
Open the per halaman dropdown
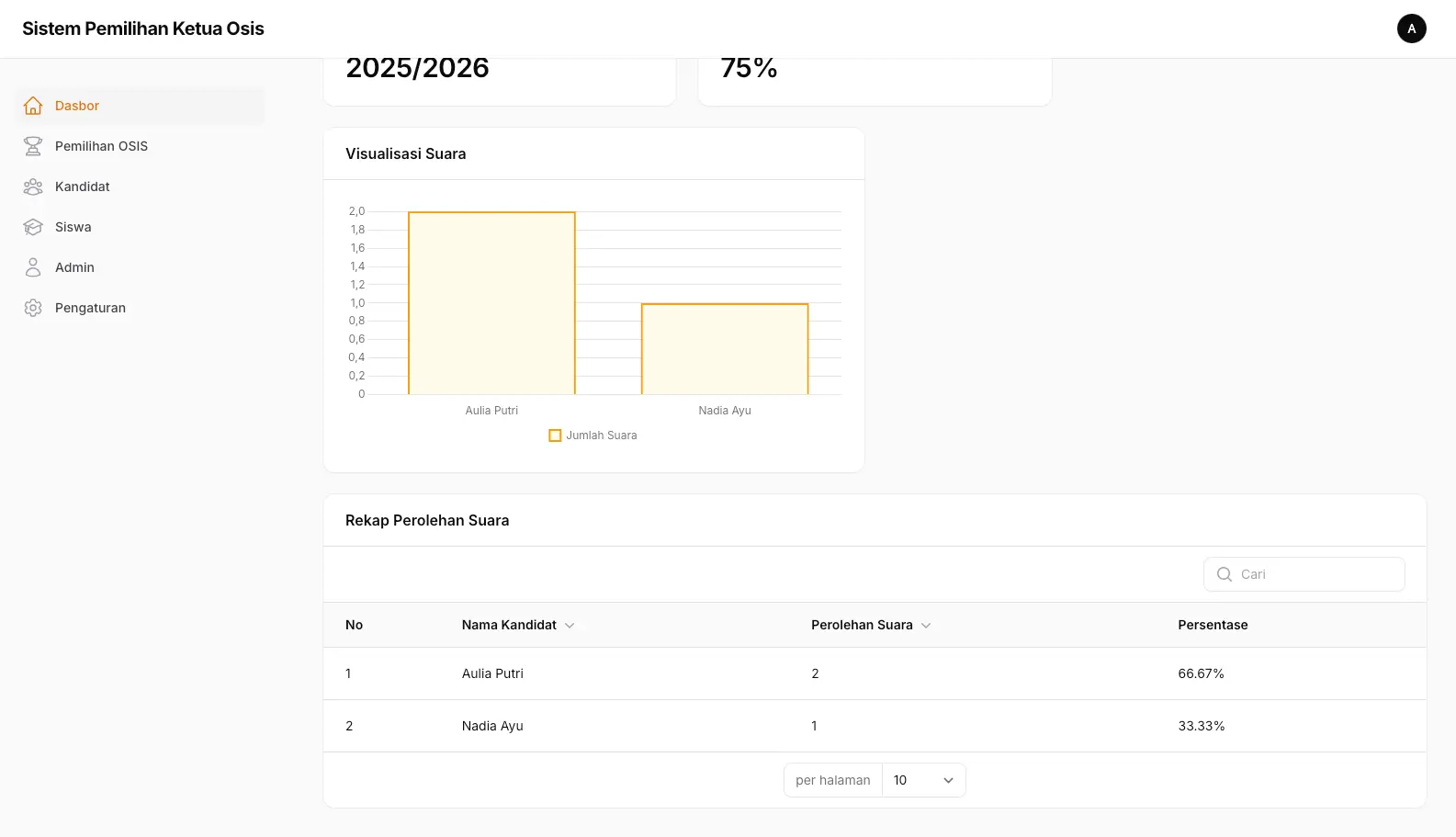click(x=923, y=780)
